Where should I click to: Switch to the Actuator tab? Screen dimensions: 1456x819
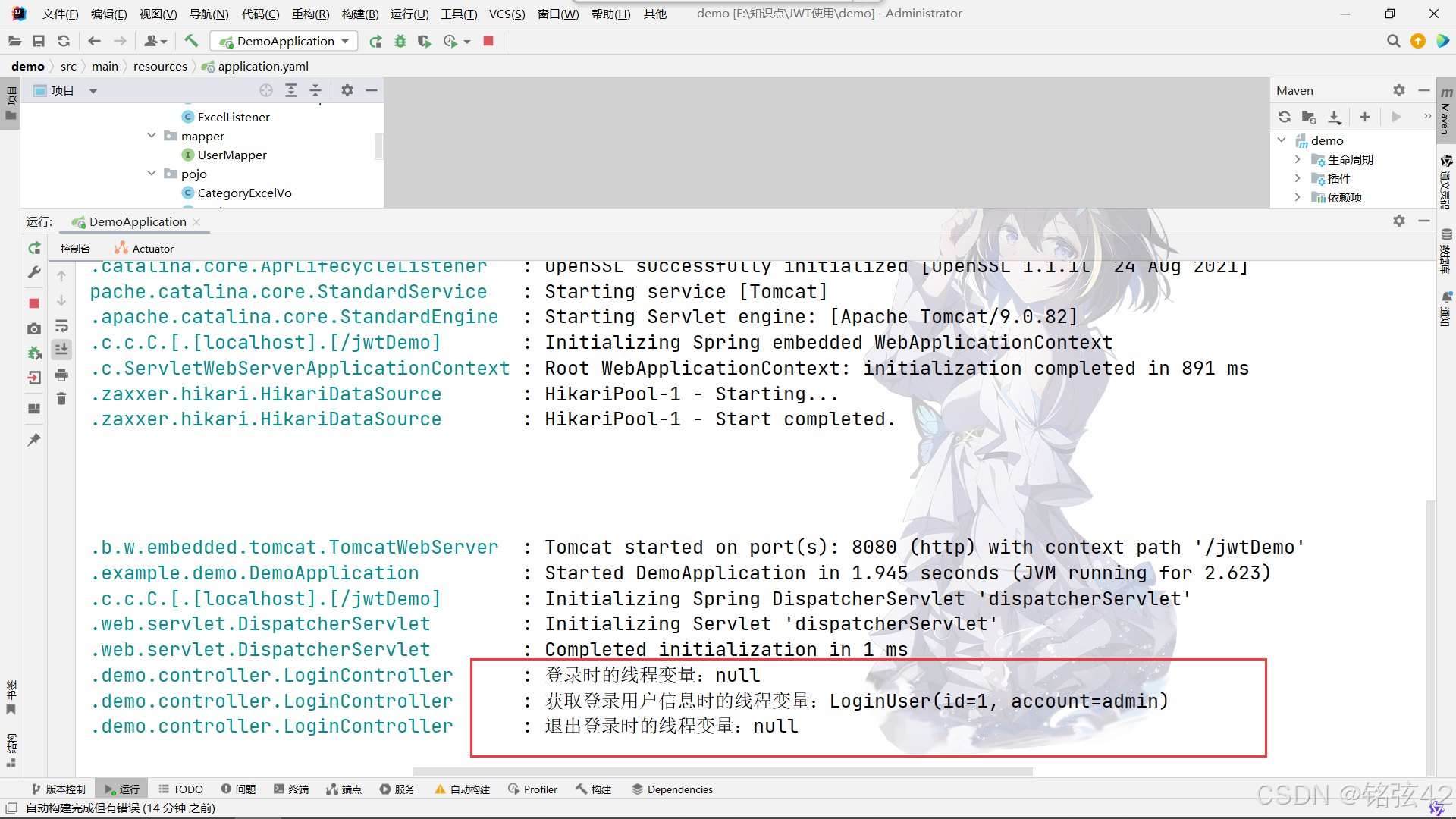[144, 248]
